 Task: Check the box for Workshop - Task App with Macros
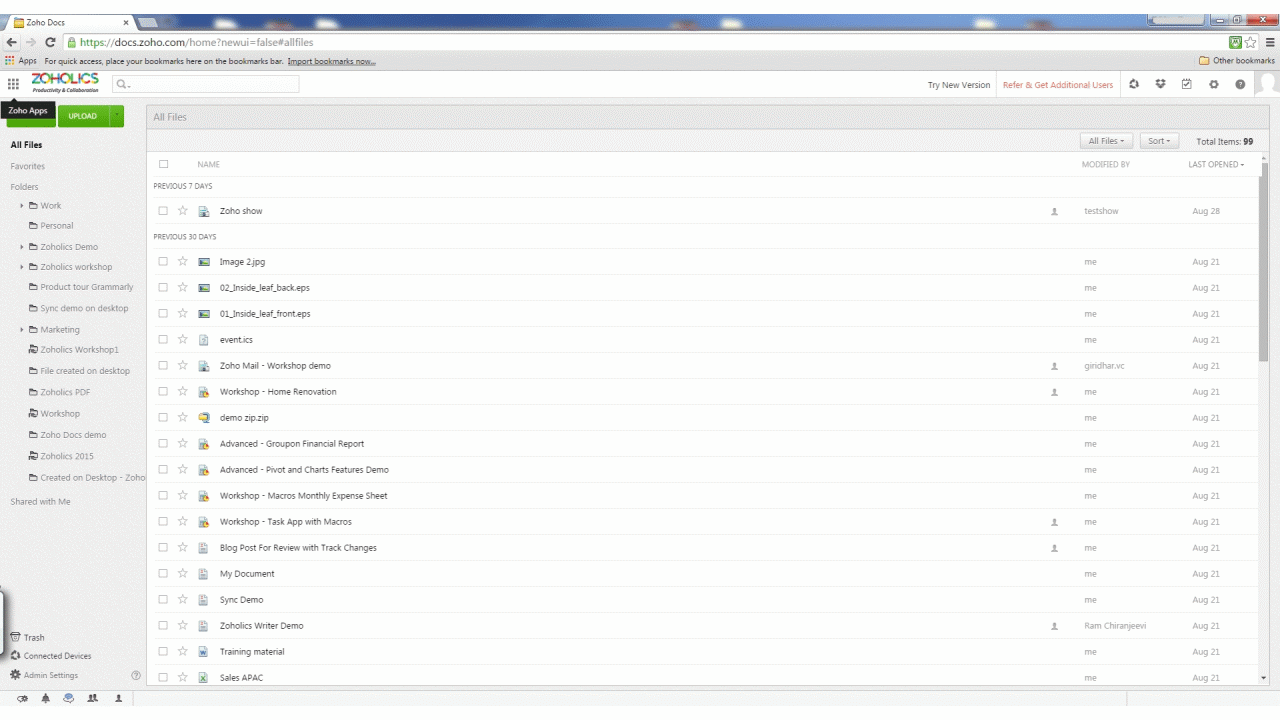pyautogui.click(x=163, y=521)
